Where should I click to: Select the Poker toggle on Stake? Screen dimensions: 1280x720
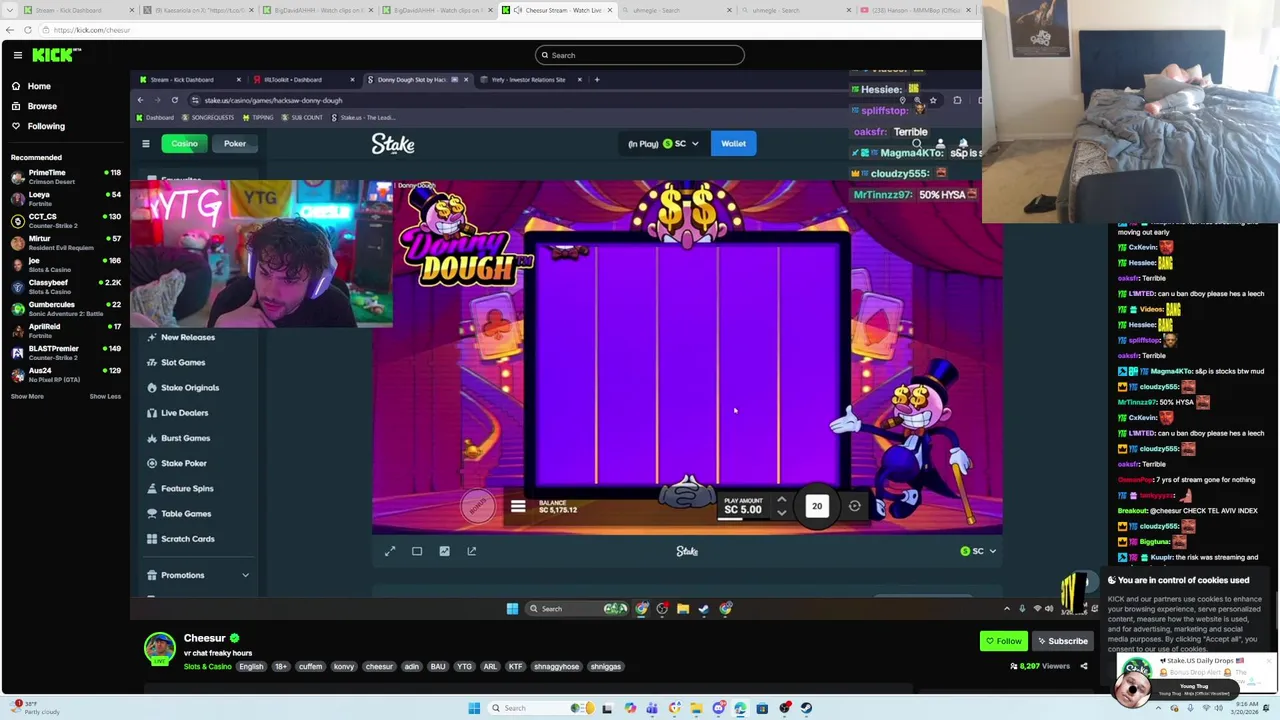tap(235, 144)
